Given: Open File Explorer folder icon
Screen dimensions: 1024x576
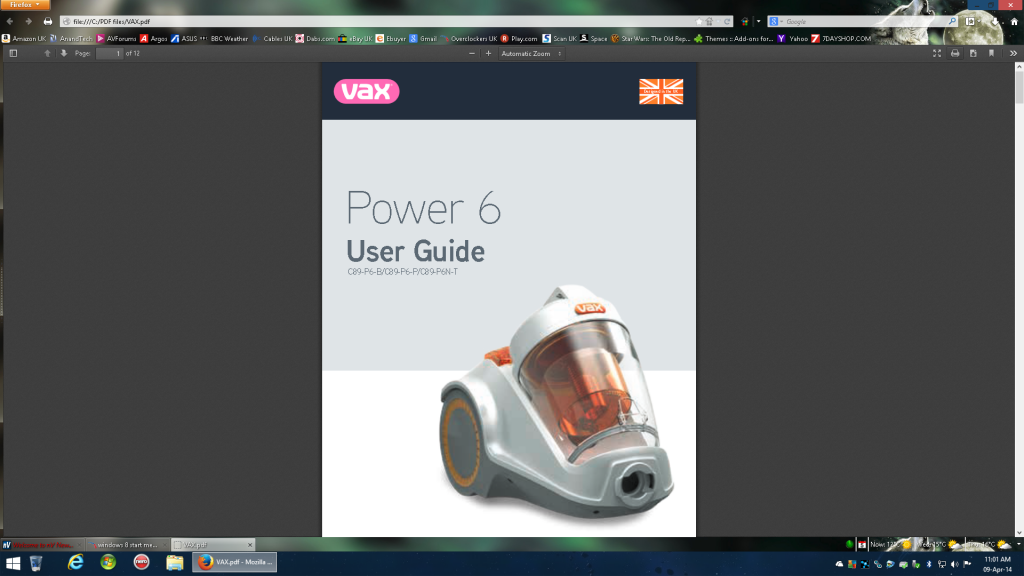Looking at the screenshot, I should (x=174, y=562).
